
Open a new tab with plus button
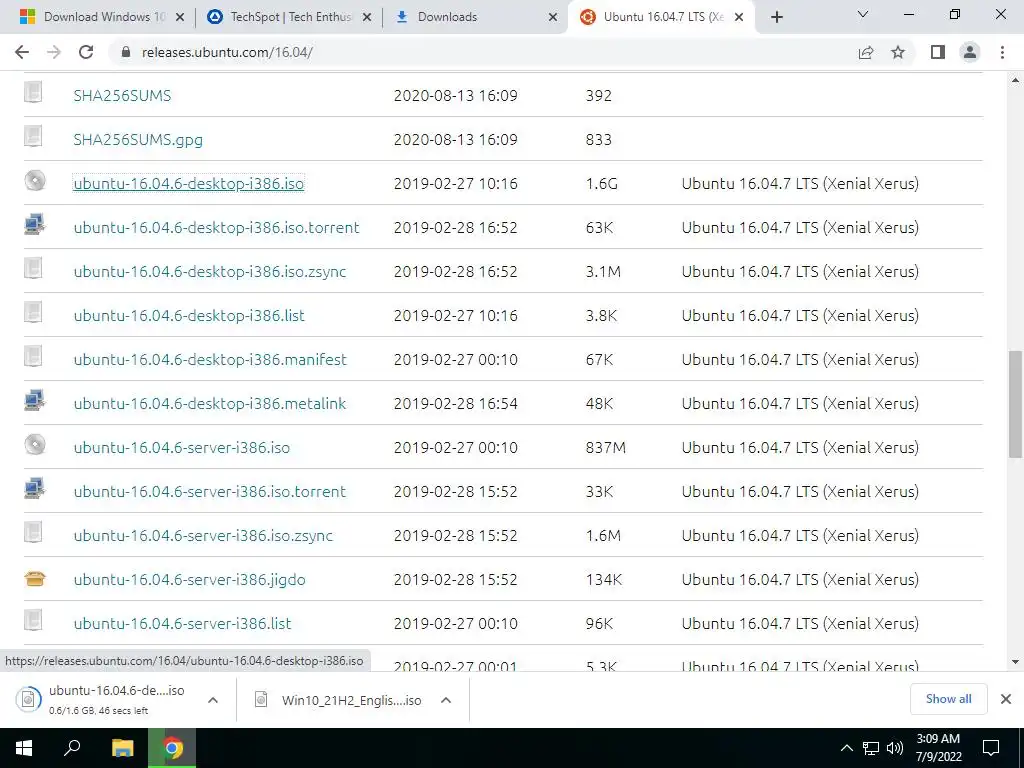[776, 17]
